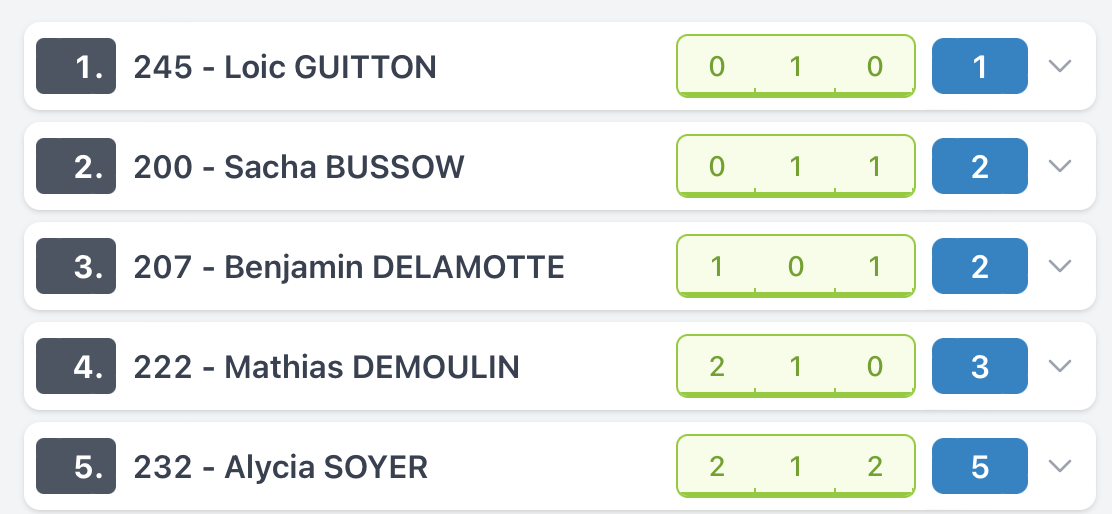Click Sacha BUSSOW's green score box 0 1 1
Image resolution: width=1112 pixels, height=514 pixels.
pos(796,166)
